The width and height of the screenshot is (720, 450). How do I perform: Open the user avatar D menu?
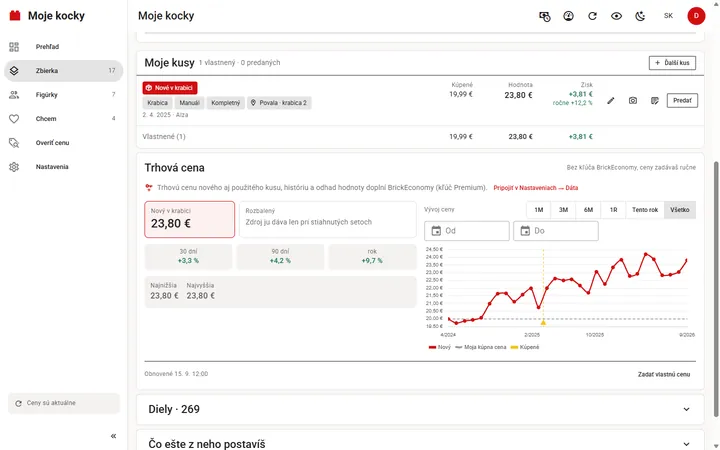coord(696,16)
